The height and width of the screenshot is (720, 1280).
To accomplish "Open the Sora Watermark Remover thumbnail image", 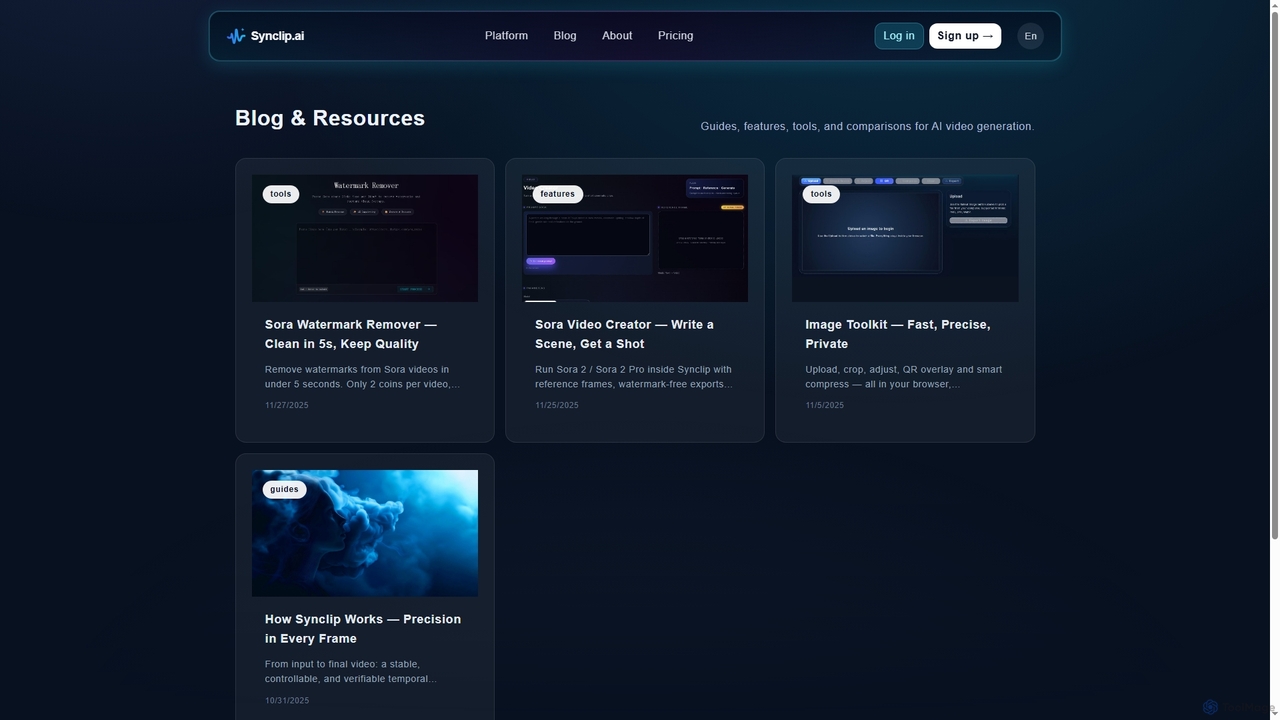I will [365, 238].
